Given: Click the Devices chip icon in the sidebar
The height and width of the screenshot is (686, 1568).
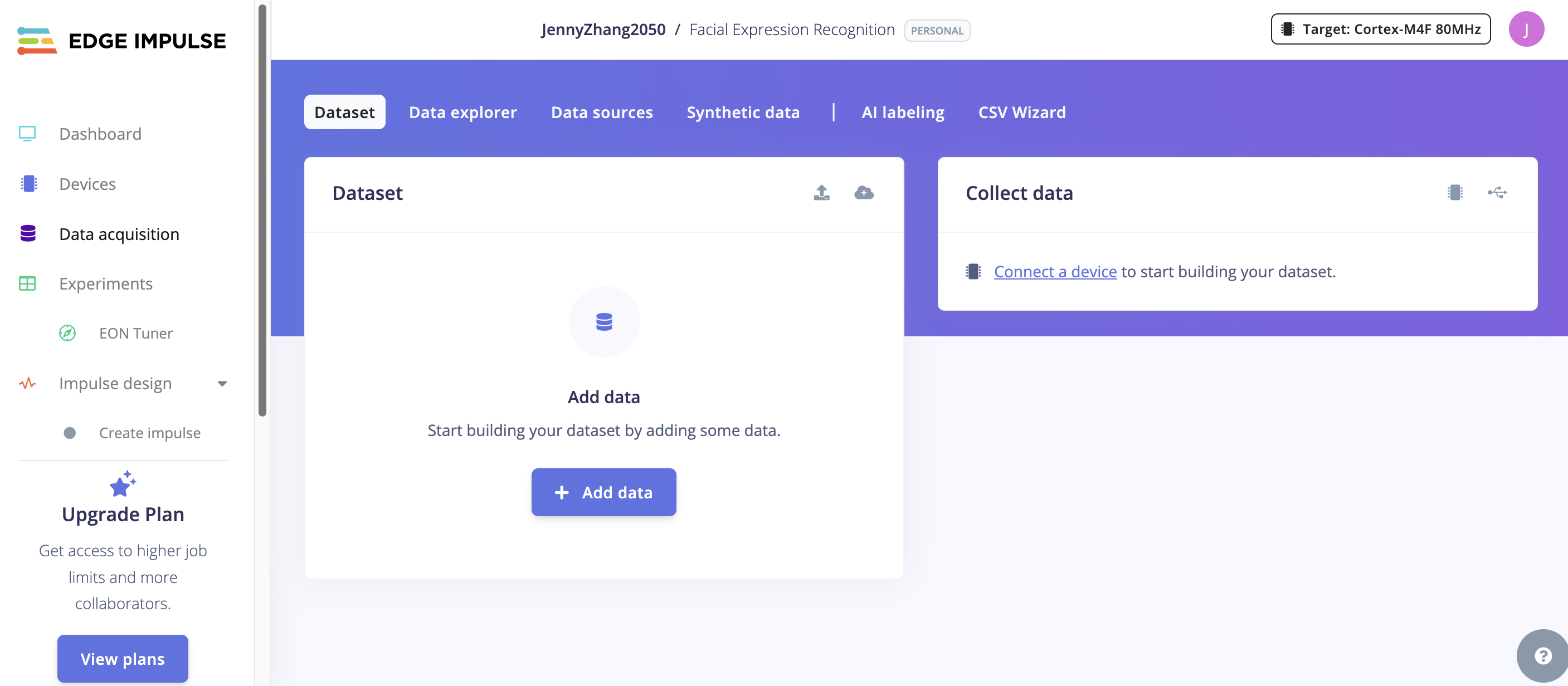Looking at the screenshot, I should (28, 184).
